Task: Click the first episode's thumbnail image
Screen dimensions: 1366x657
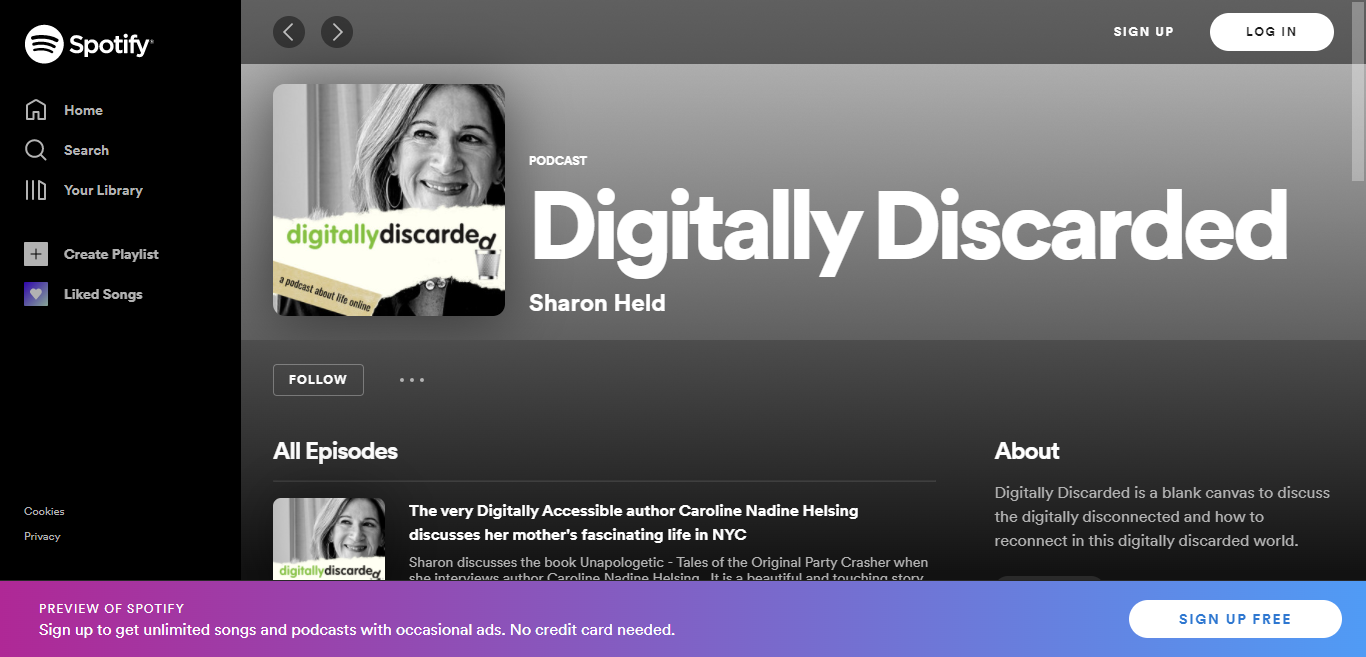Action: click(329, 539)
